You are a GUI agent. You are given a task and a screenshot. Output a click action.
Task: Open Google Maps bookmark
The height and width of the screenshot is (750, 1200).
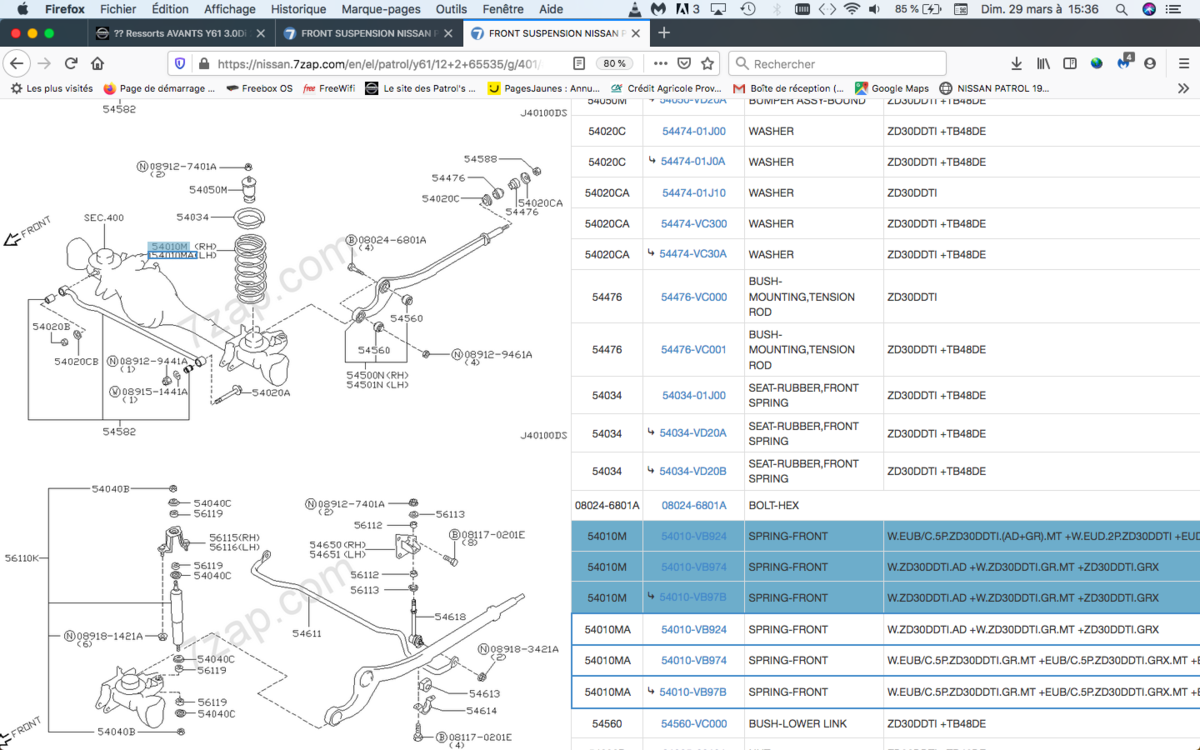891,88
